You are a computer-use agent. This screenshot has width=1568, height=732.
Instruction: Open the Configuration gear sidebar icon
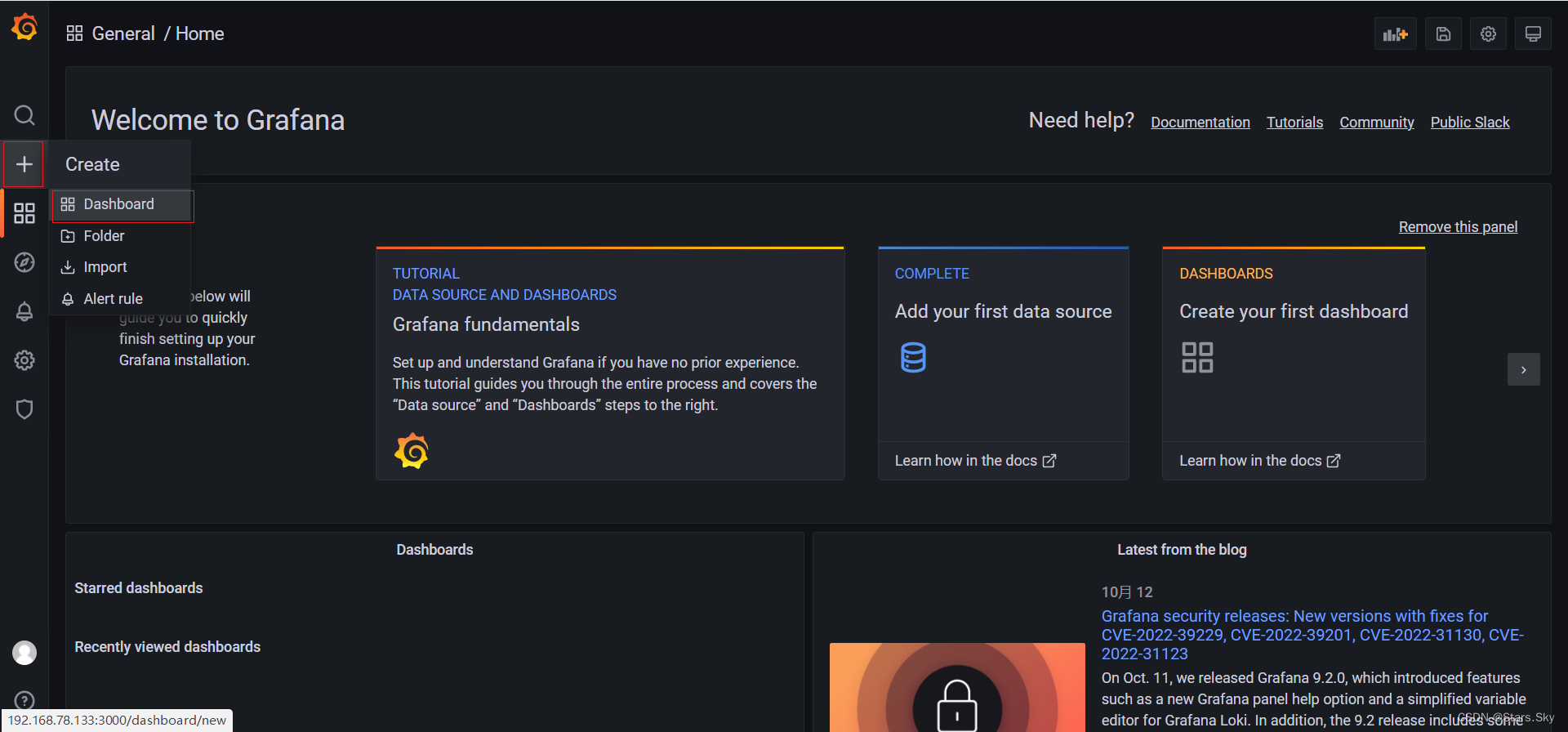click(x=24, y=360)
